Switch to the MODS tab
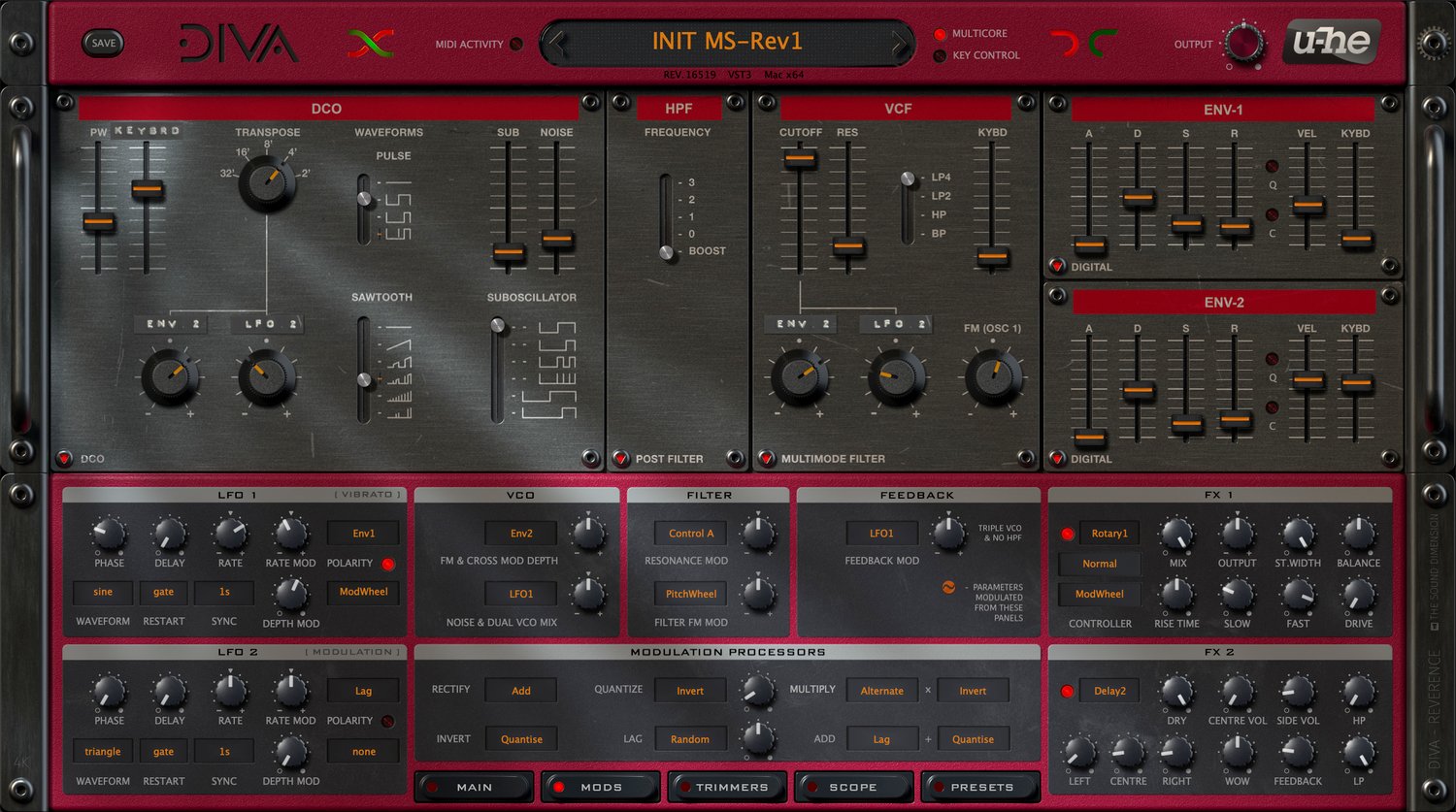 point(601,787)
